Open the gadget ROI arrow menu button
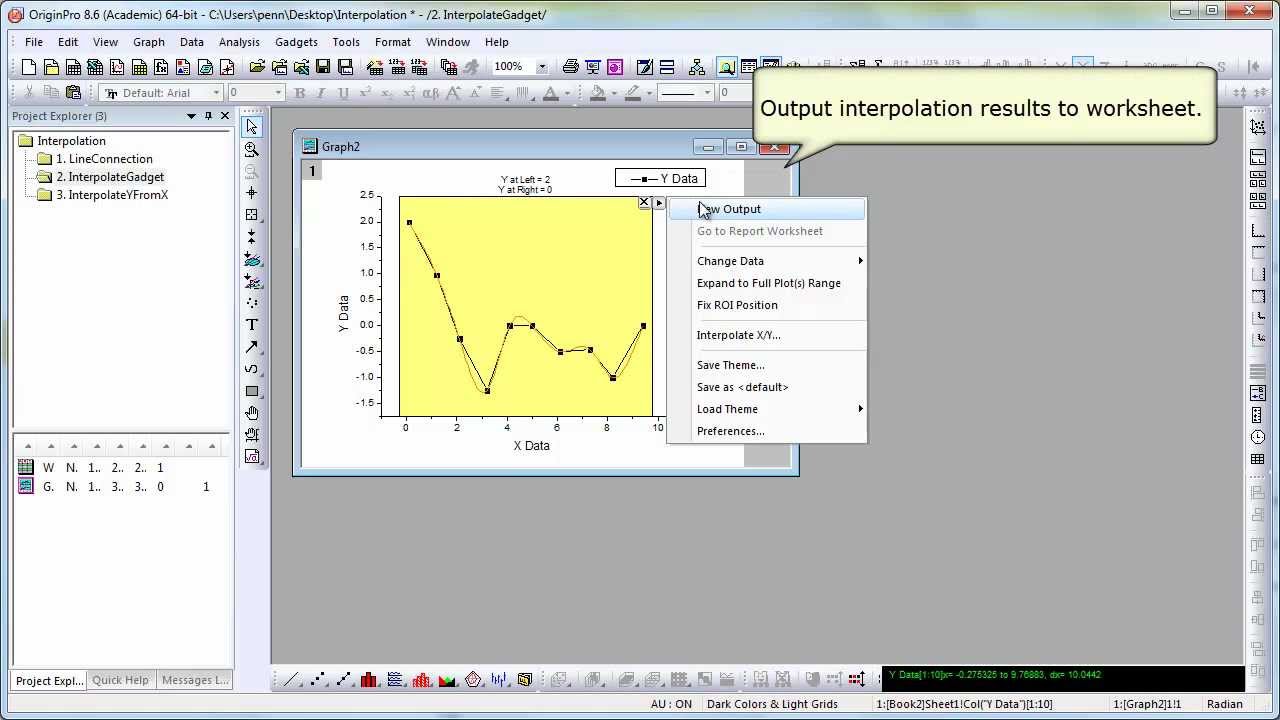Viewport: 1280px width, 720px height. coord(658,203)
